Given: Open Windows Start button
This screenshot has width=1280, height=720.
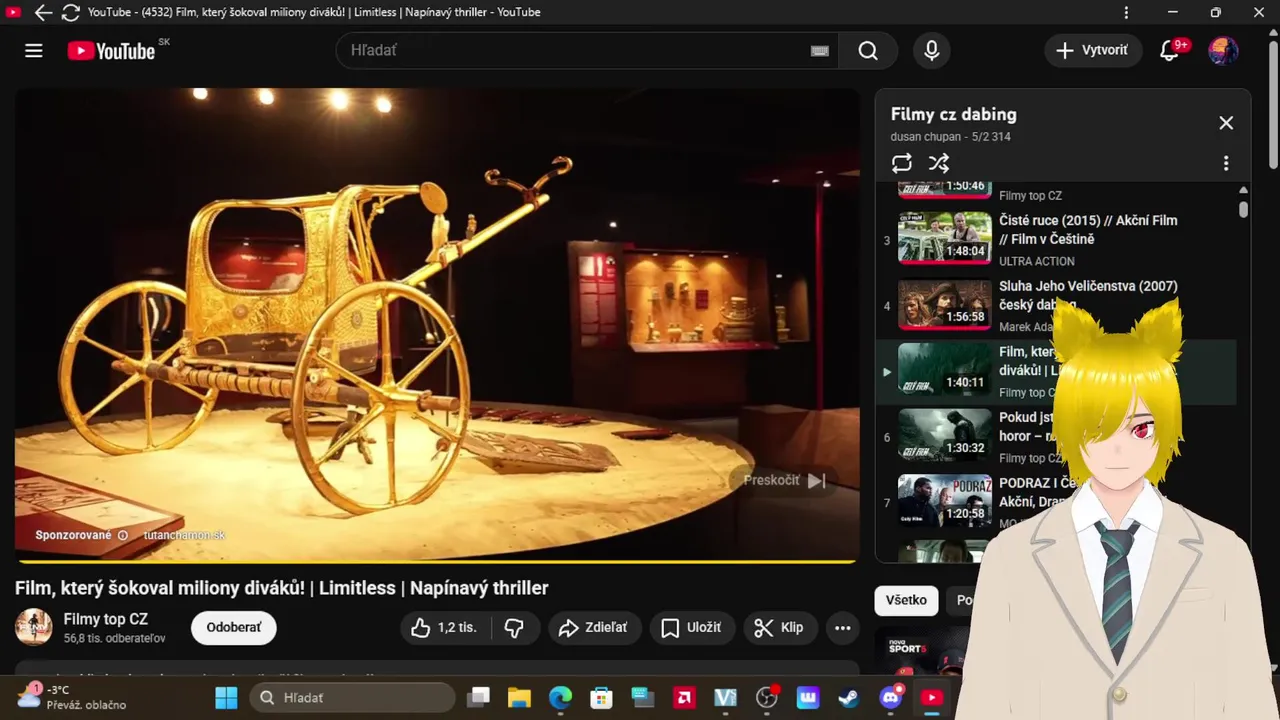Looking at the screenshot, I should click(227, 697).
